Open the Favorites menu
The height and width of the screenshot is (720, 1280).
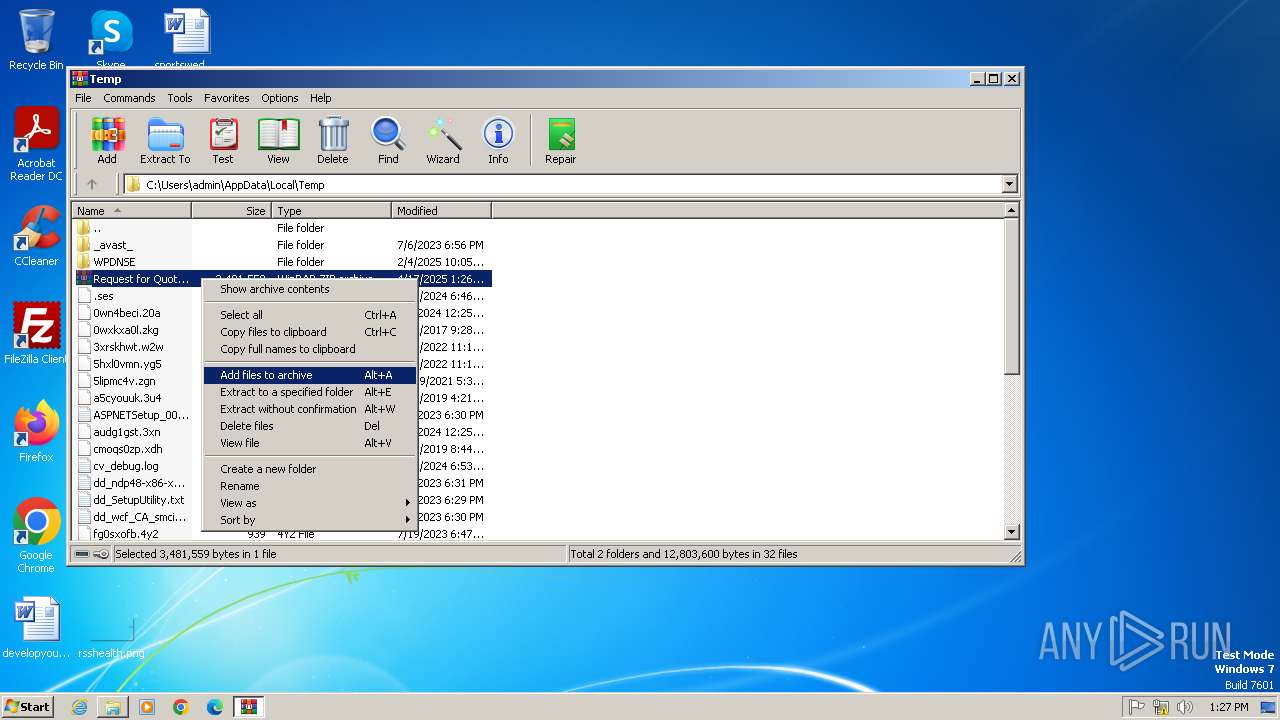click(227, 98)
